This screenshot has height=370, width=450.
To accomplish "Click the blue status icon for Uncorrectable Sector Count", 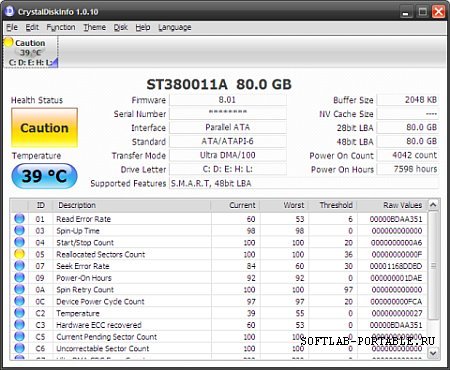I will click(20, 348).
